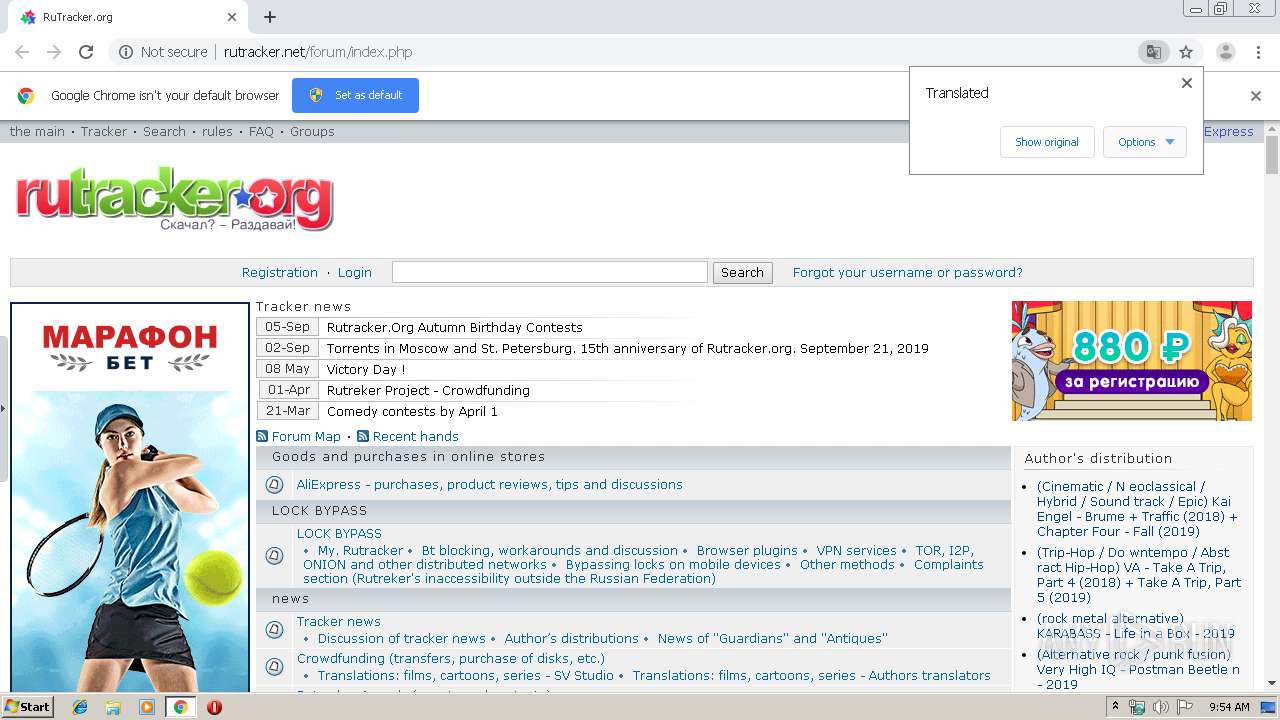Open Rutreker Project - Crowdfunding news
Screen dimensions: 1280x720
(428, 390)
